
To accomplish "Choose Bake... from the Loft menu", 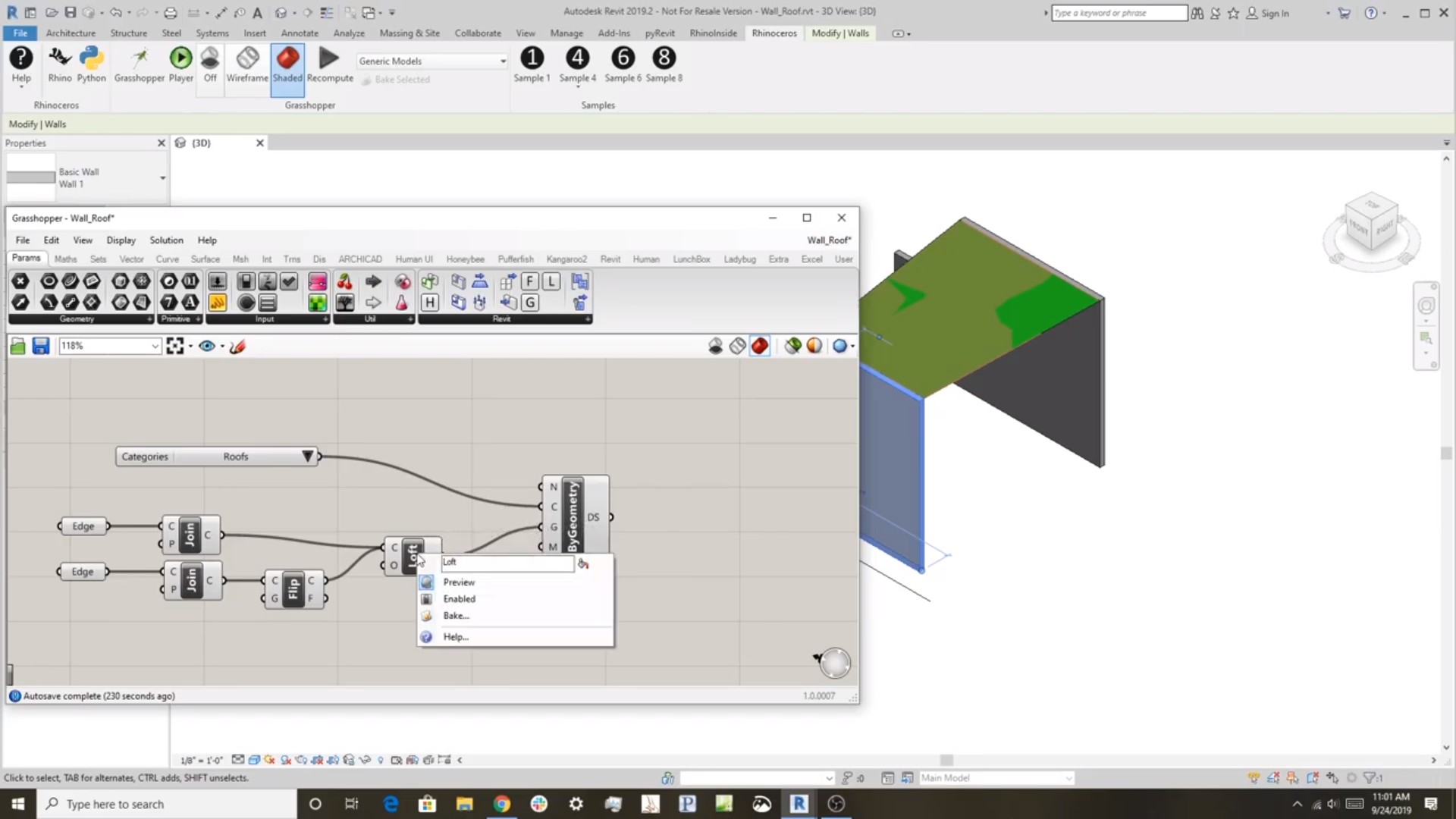I will pos(515,616).
